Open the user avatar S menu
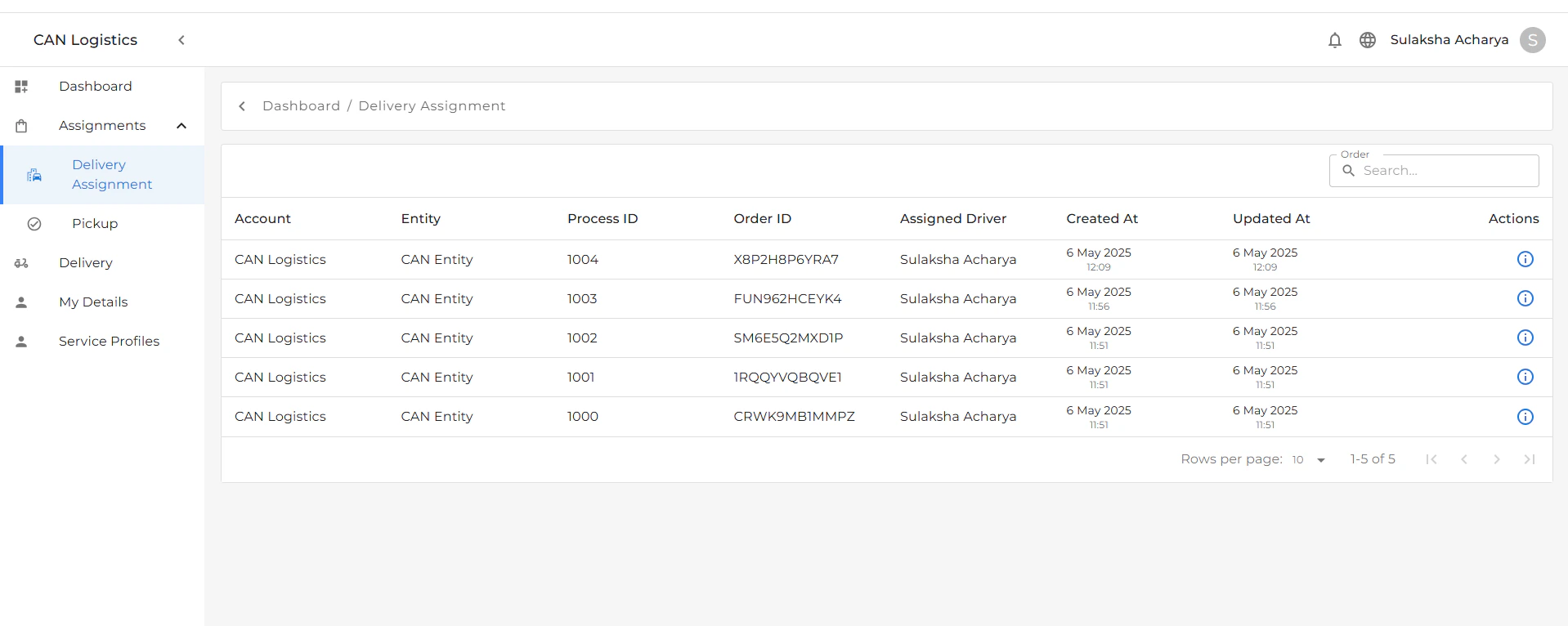The height and width of the screenshot is (626, 1568). 1533,40
